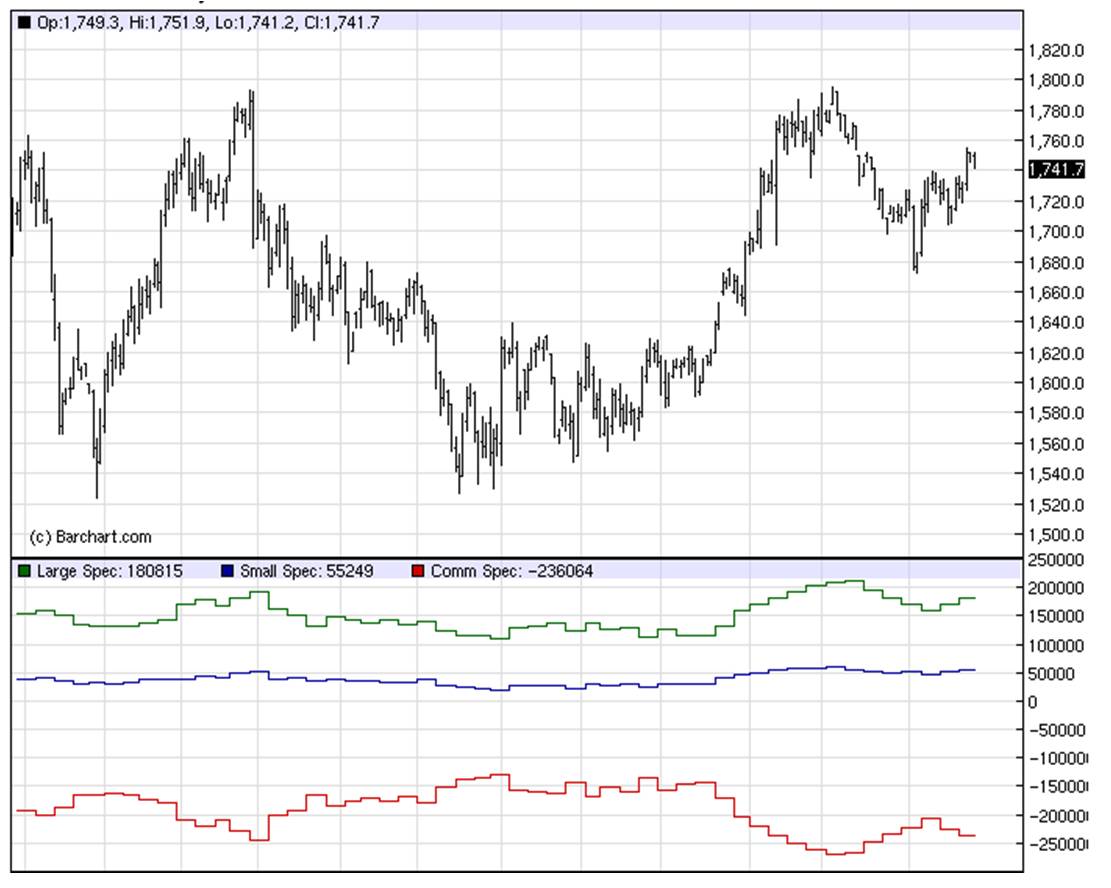Screen dimensions: 1111x888
Task: Click the 1,500.0 price axis label
Action: pos(1058,535)
